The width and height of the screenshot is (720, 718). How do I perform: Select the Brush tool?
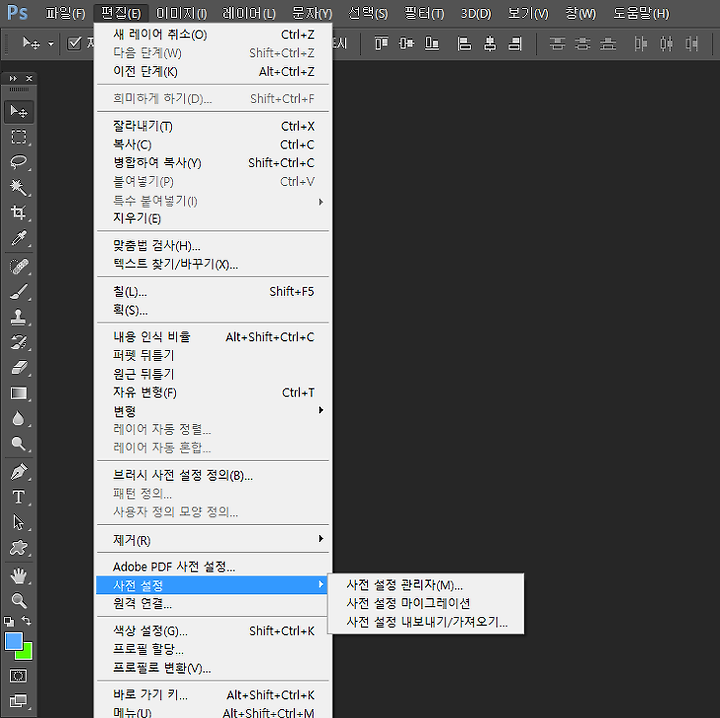[19, 292]
